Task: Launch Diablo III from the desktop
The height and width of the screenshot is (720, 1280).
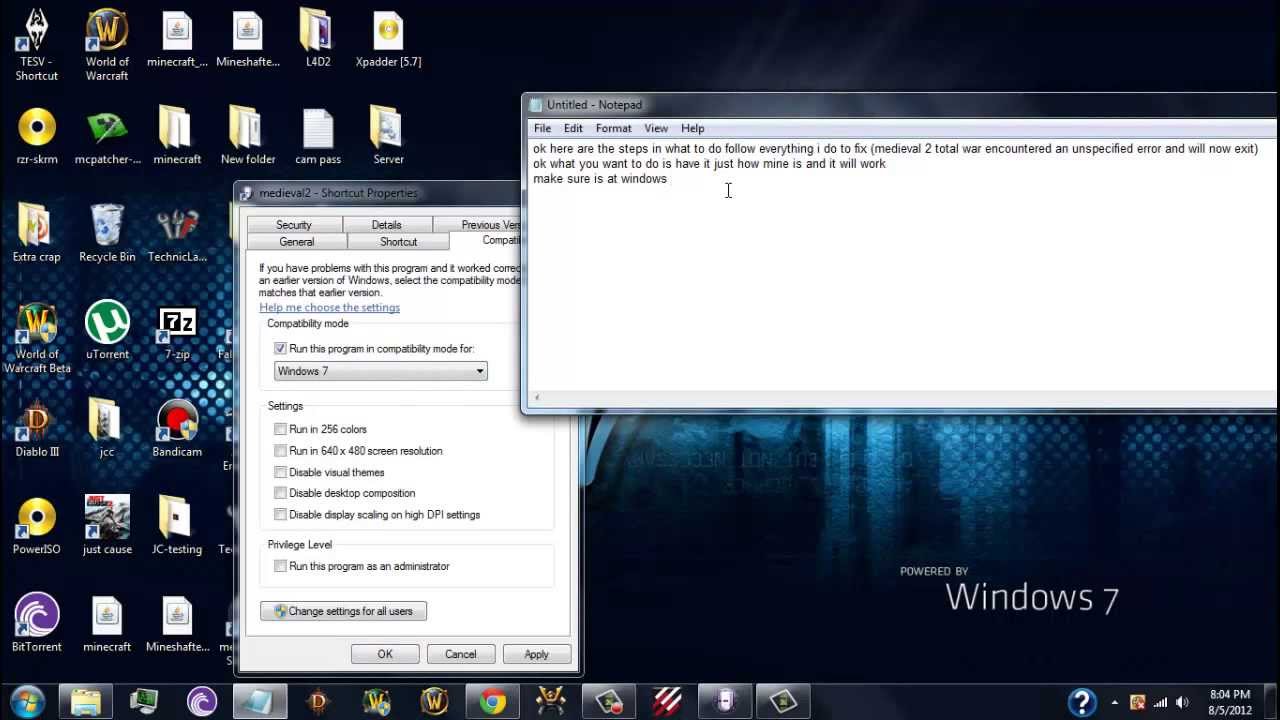Action: point(37,428)
